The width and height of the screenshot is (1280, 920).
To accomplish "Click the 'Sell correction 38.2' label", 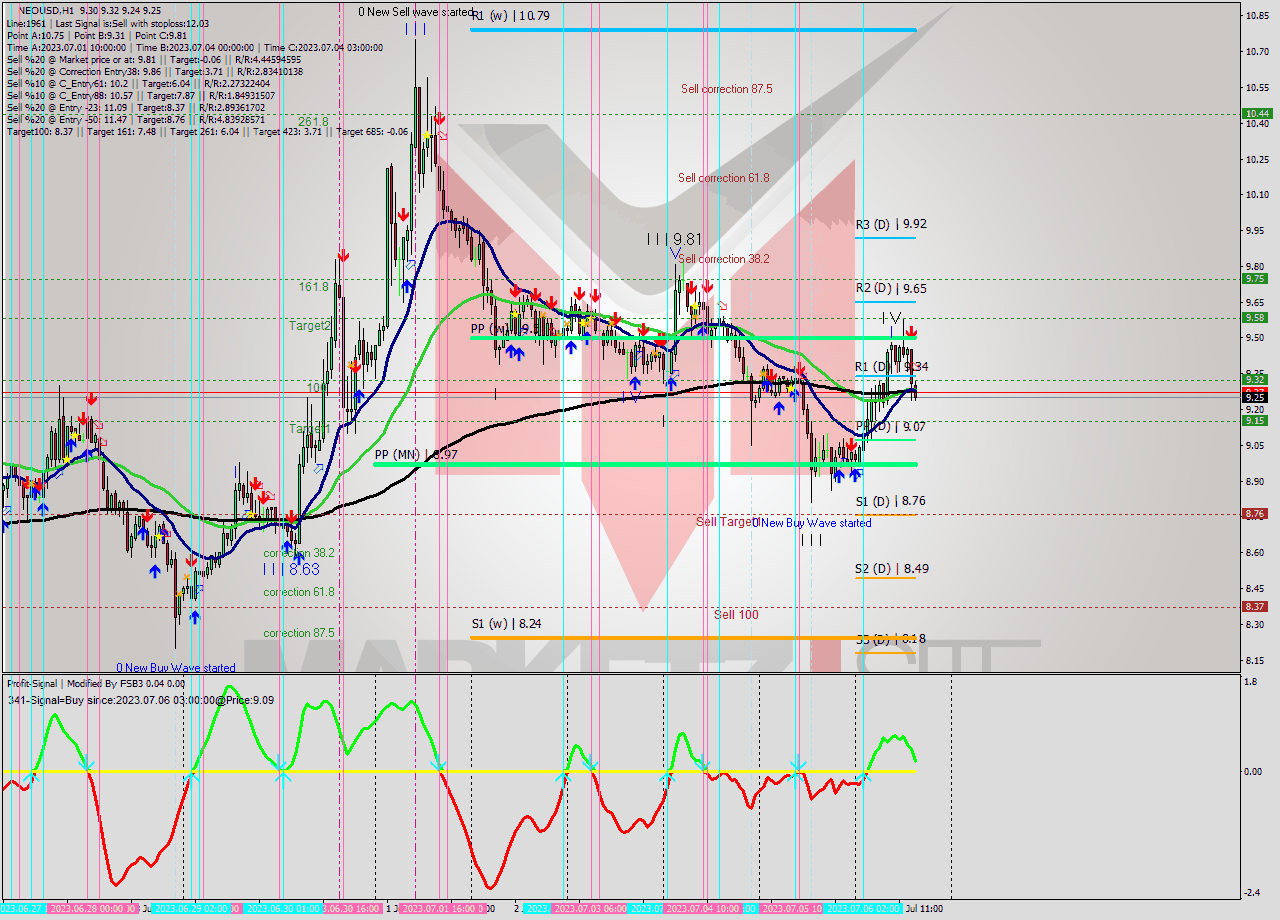I will pos(724,259).
